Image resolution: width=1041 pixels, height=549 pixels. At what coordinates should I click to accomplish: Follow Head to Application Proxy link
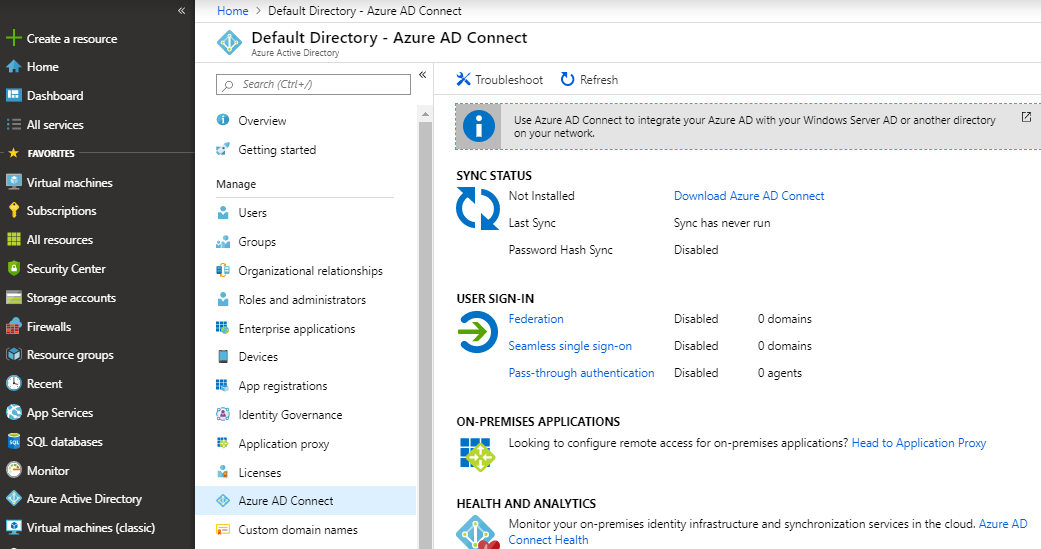tap(919, 443)
